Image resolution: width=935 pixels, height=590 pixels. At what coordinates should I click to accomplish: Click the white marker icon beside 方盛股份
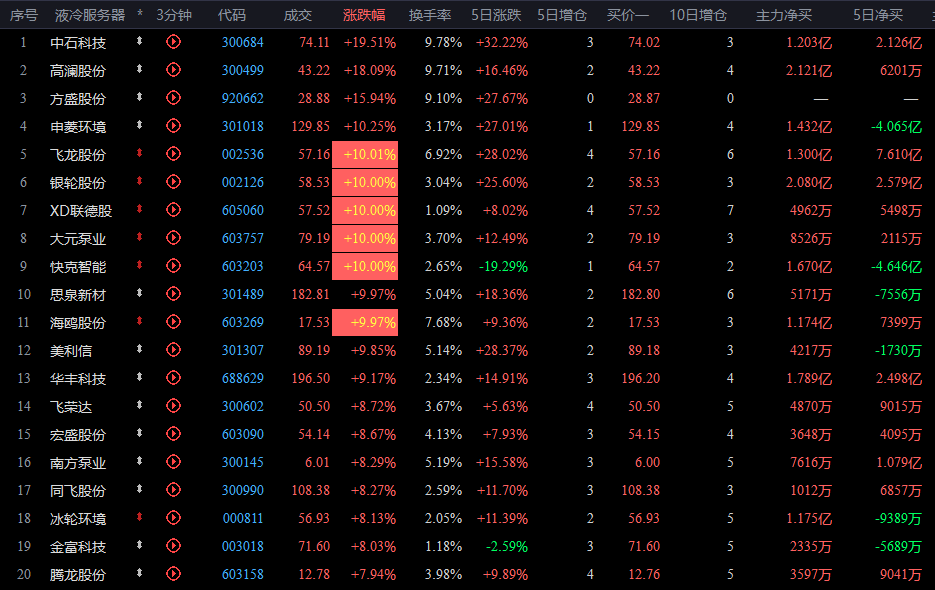click(140, 97)
